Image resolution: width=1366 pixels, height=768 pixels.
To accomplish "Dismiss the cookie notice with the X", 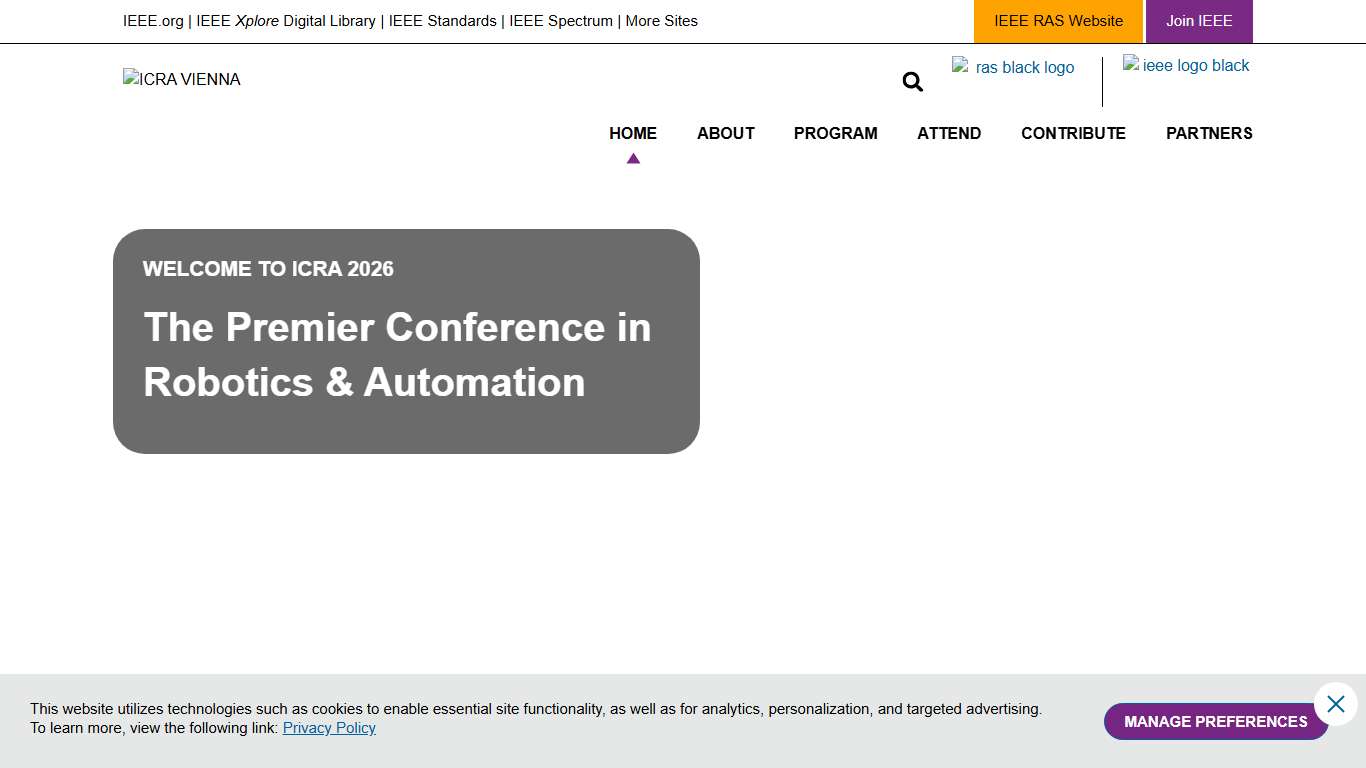I will 1336,703.
